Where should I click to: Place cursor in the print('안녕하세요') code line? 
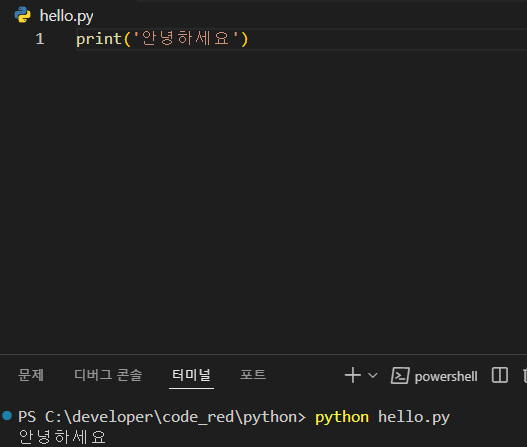point(162,39)
